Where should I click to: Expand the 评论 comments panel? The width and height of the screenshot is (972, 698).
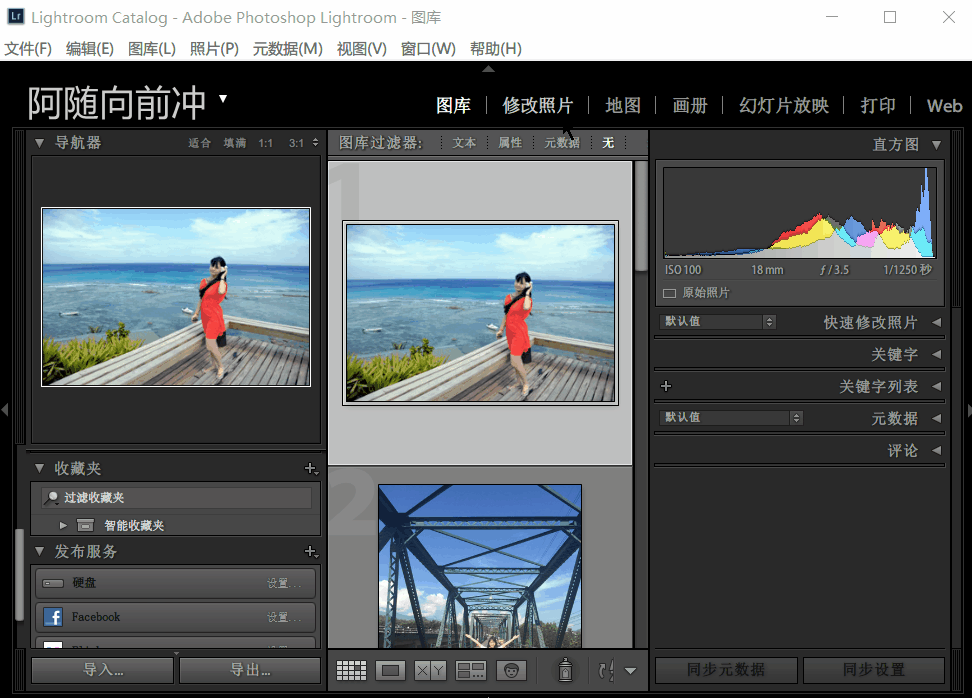[937, 451]
